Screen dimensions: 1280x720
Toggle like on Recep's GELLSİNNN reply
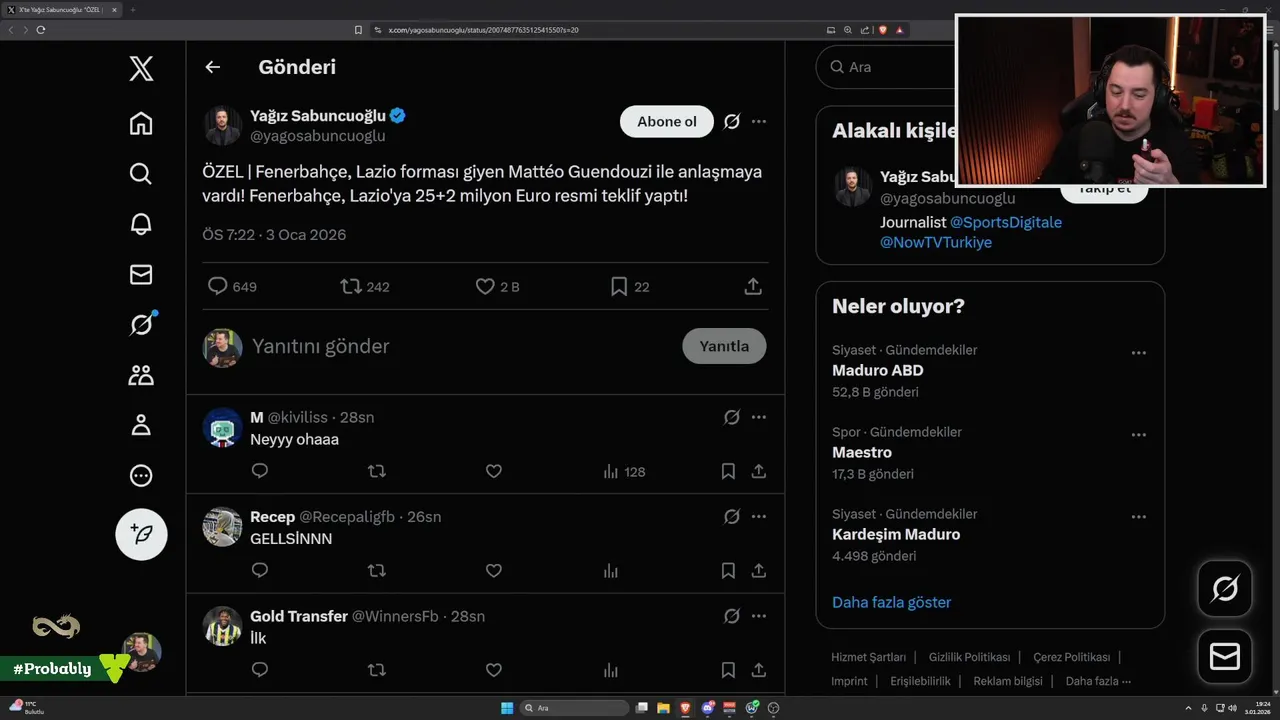493,570
